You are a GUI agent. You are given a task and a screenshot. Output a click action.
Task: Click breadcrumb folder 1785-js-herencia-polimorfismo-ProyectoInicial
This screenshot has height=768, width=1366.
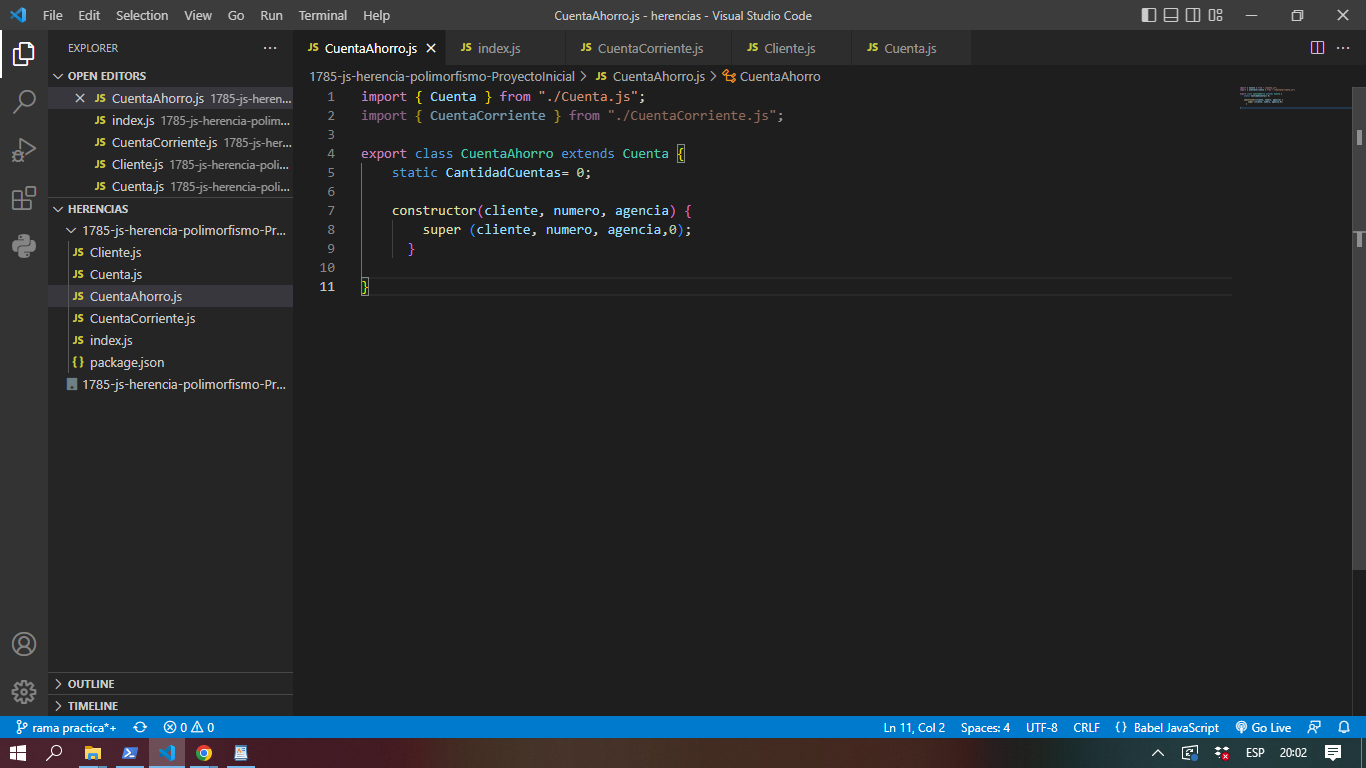[x=442, y=76]
